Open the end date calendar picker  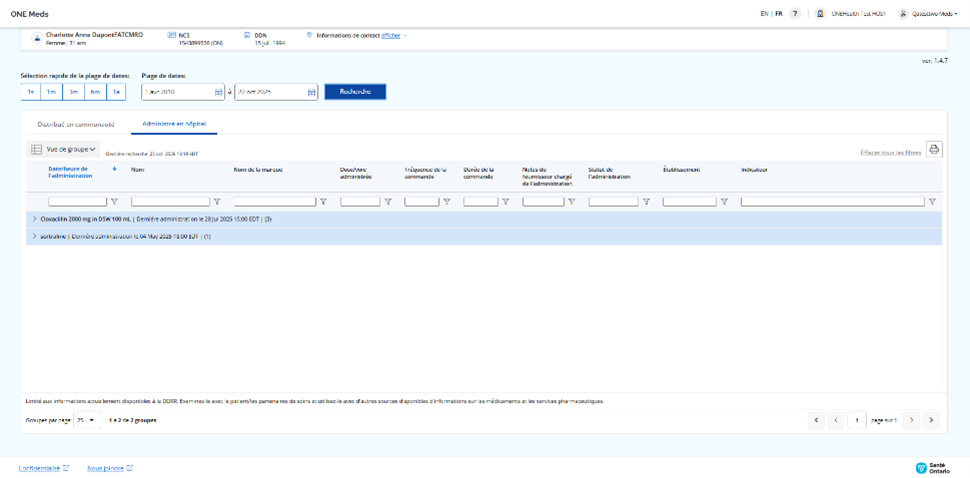[x=311, y=92]
